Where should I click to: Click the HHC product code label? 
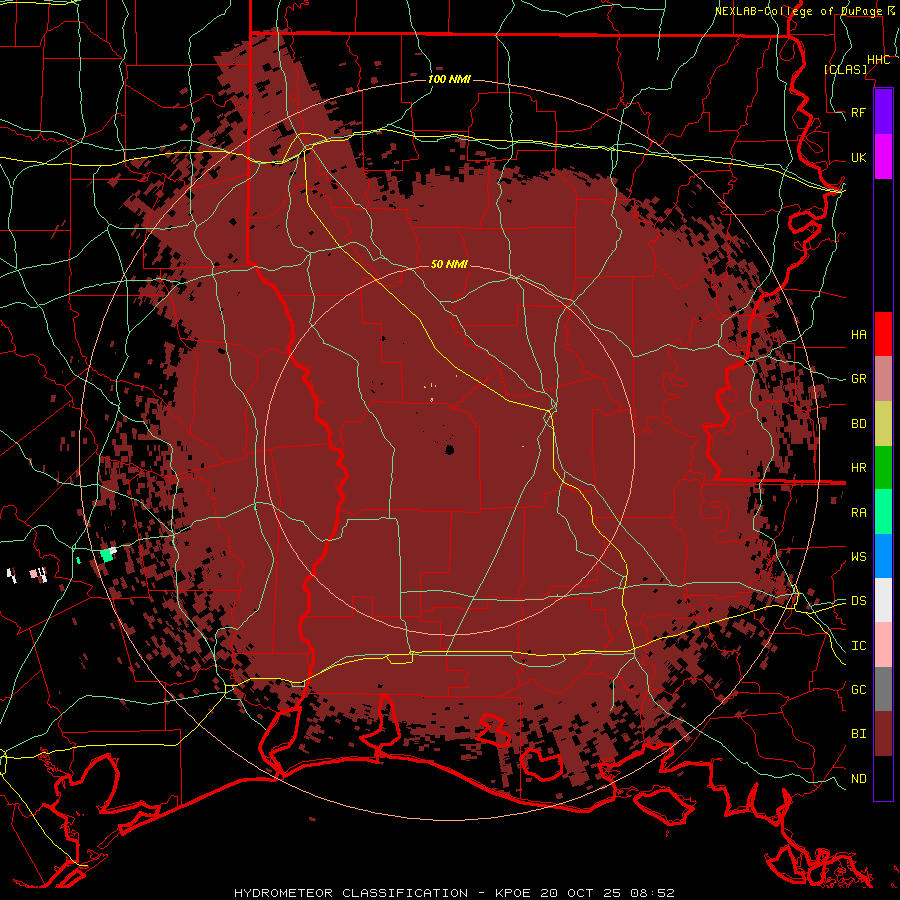coord(878,60)
